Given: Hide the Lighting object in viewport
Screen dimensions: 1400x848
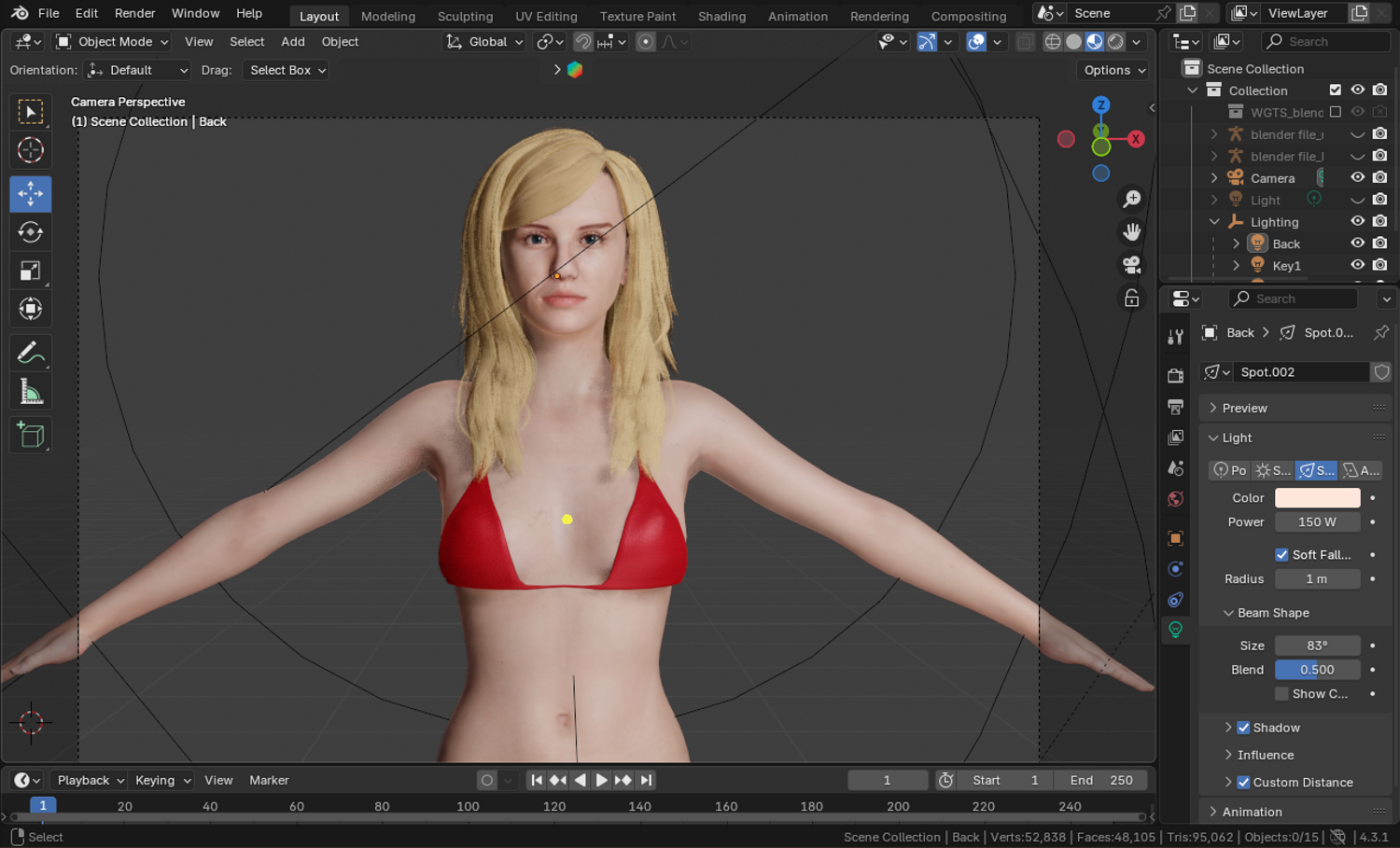Looking at the screenshot, I should click(x=1358, y=221).
